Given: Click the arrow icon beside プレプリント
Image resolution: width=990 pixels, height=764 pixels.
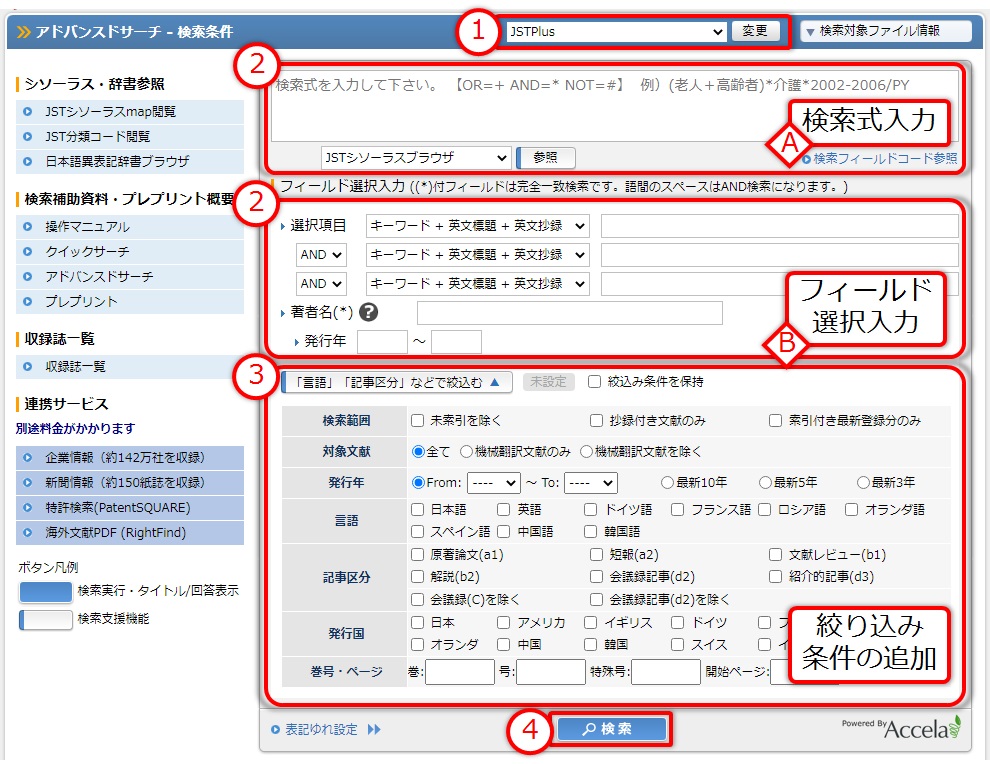Looking at the screenshot, I should coord(27,302).
